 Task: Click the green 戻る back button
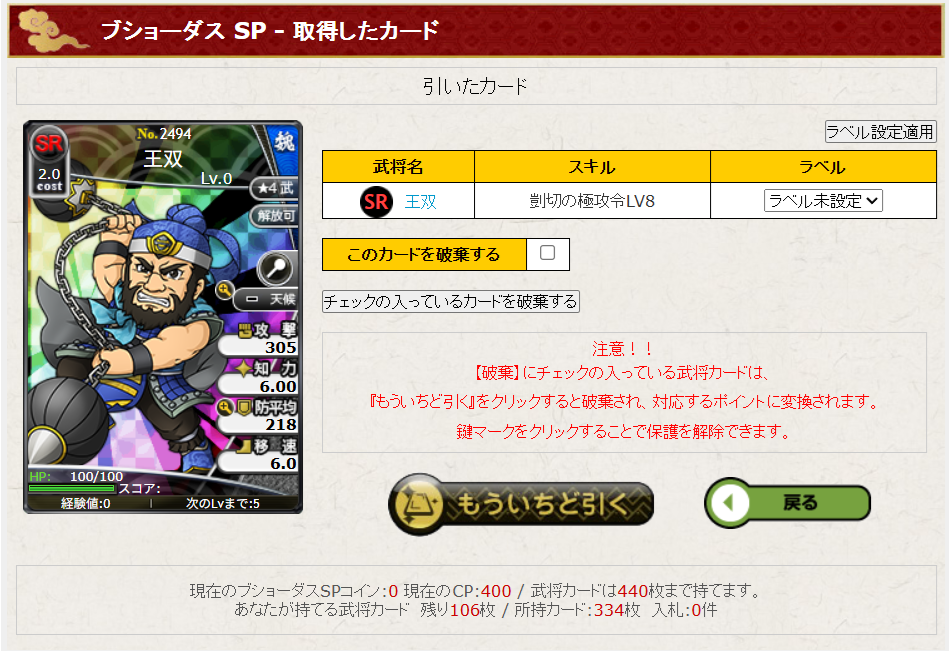pos(787,502)
